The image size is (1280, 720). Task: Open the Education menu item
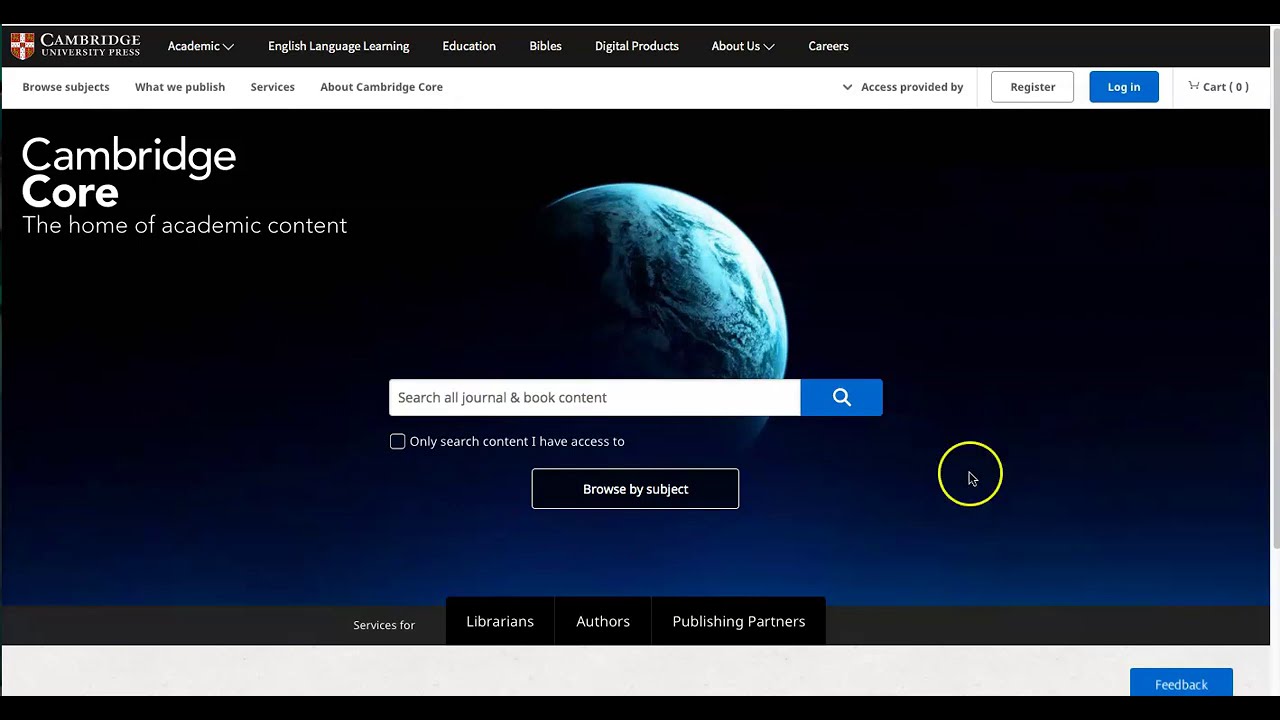[469, 46]
